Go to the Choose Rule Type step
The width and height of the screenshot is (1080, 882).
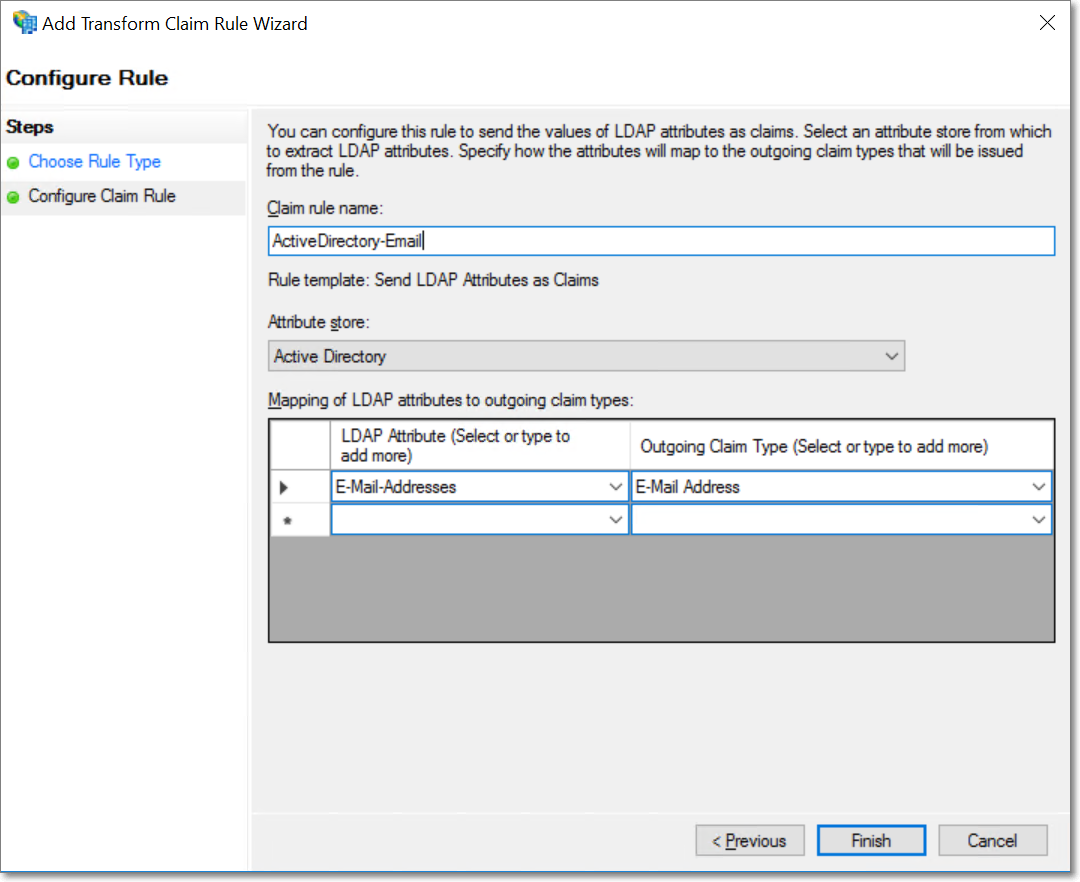tap(94, 162)
